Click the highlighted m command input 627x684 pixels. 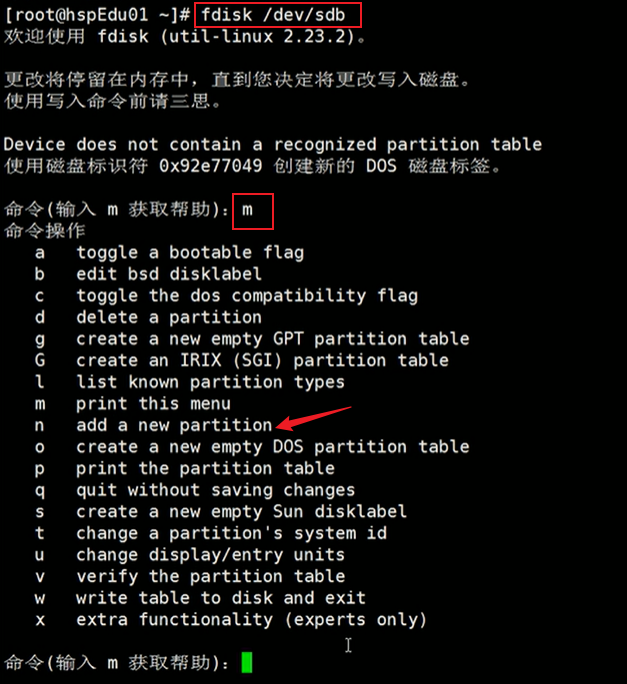pyautogui.click(x=250, y=210)
